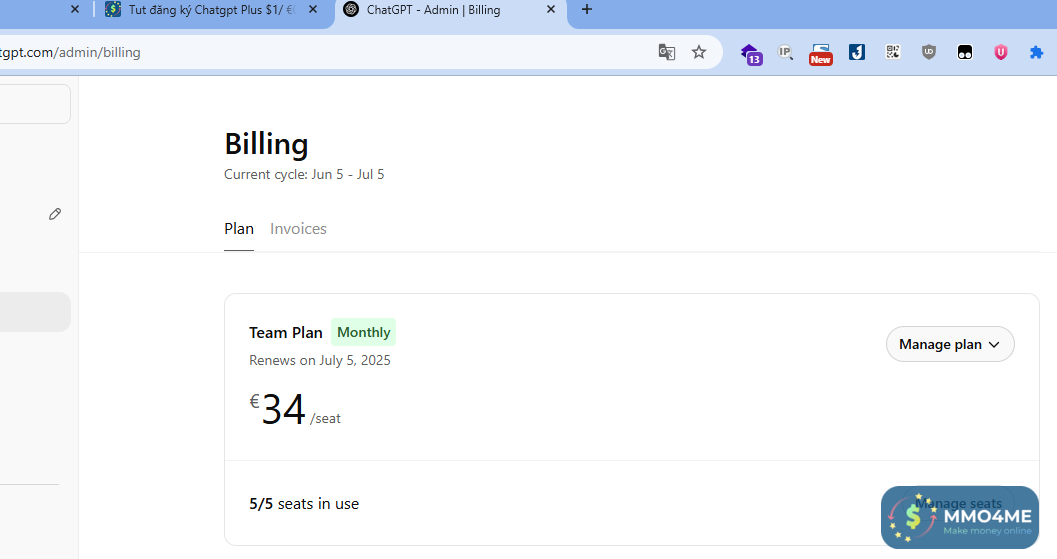
Task: Select the Plan tab
Action: tap(239, 229)
